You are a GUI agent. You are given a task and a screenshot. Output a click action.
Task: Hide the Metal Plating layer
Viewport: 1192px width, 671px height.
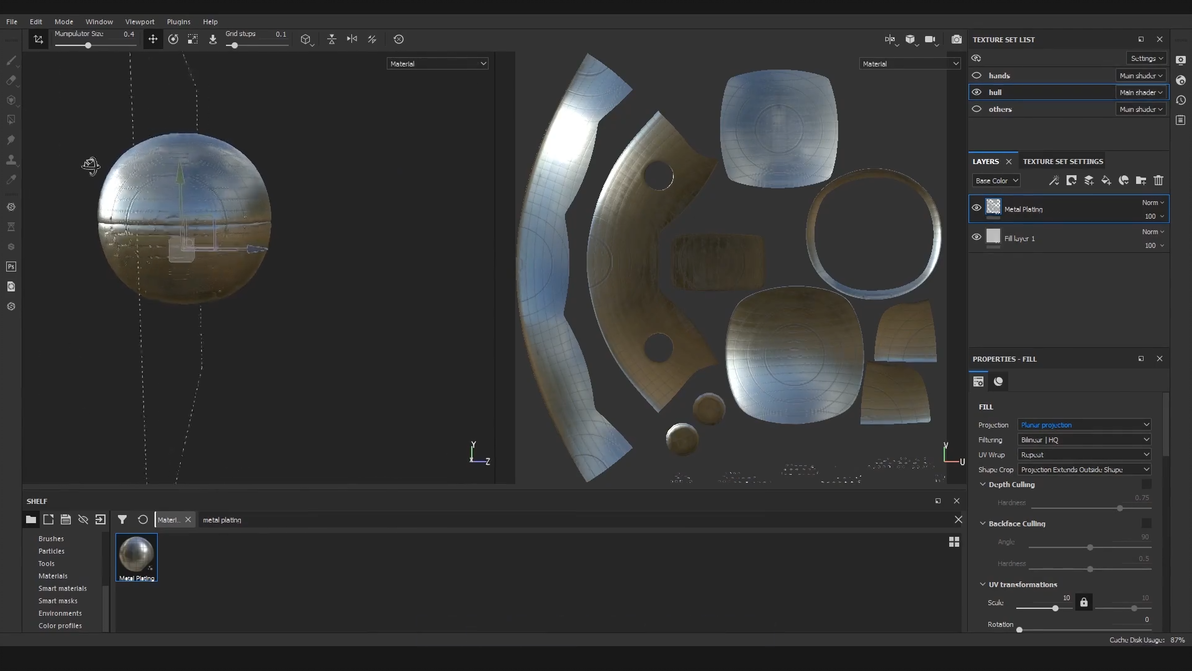[x=977, y=208]
